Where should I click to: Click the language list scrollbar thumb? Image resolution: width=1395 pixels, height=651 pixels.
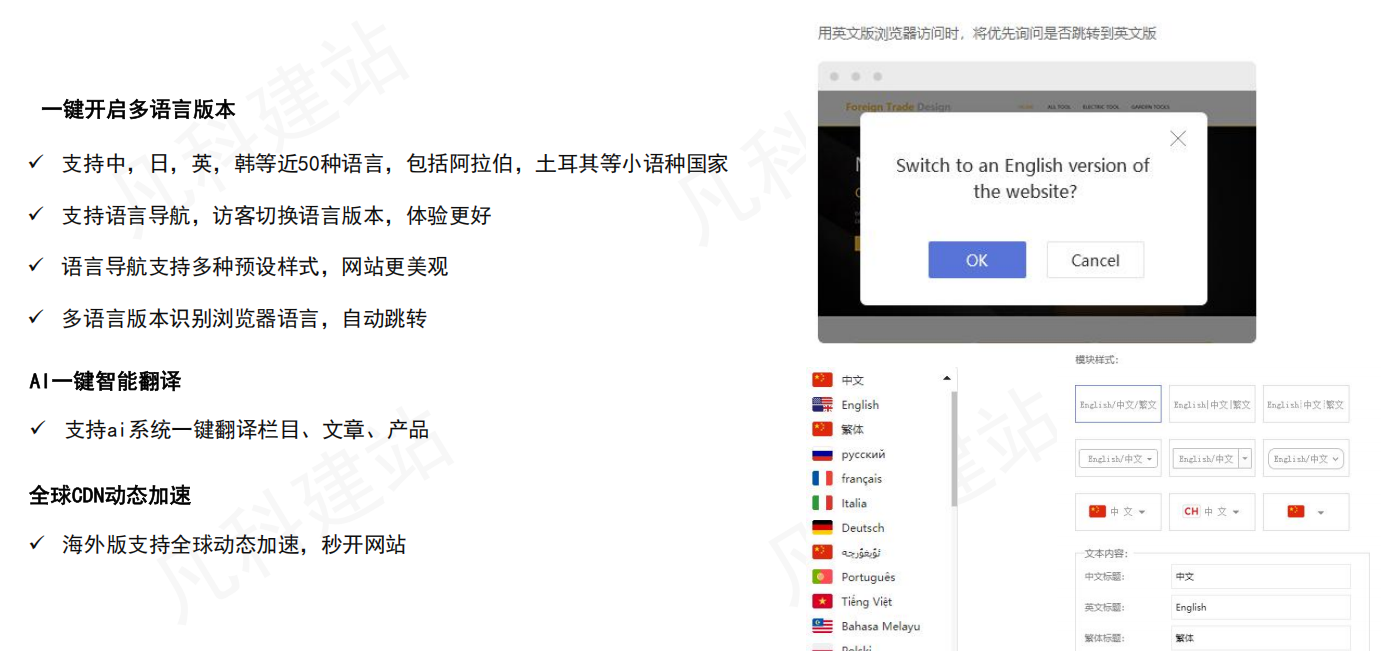click(x=954, y=448)
